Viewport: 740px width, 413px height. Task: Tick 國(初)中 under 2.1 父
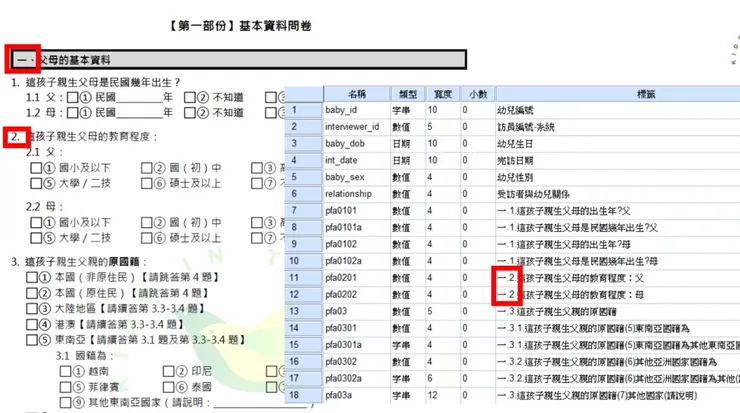146,168
